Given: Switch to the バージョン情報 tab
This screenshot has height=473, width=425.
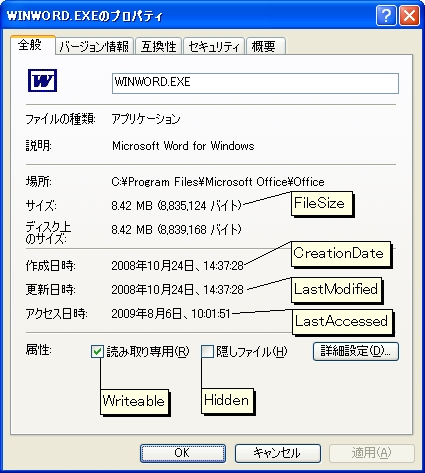Looking at the screenshot, I should [95, 46].
